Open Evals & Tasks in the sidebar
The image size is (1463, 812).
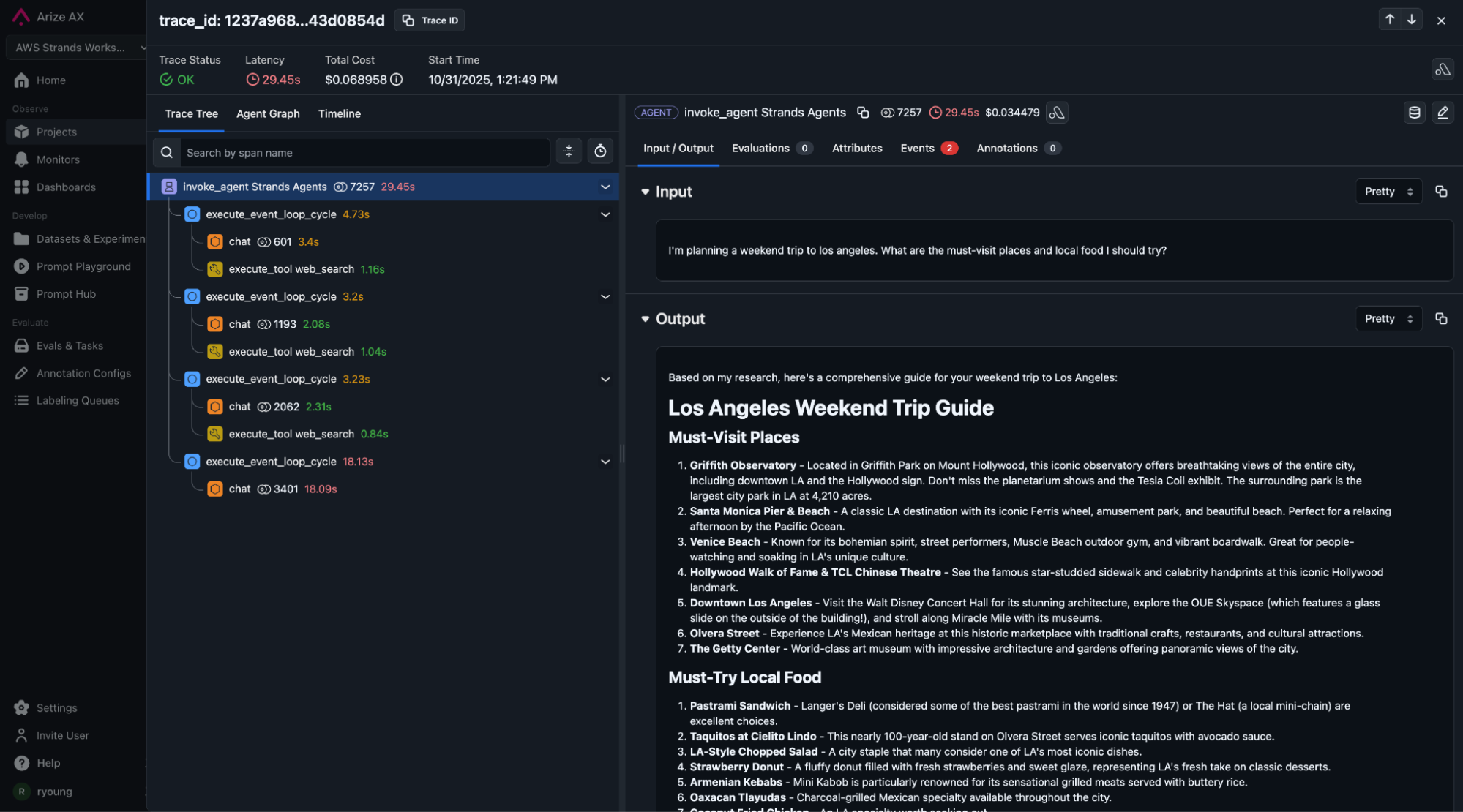pyautogui.click(x=68, y=345)
